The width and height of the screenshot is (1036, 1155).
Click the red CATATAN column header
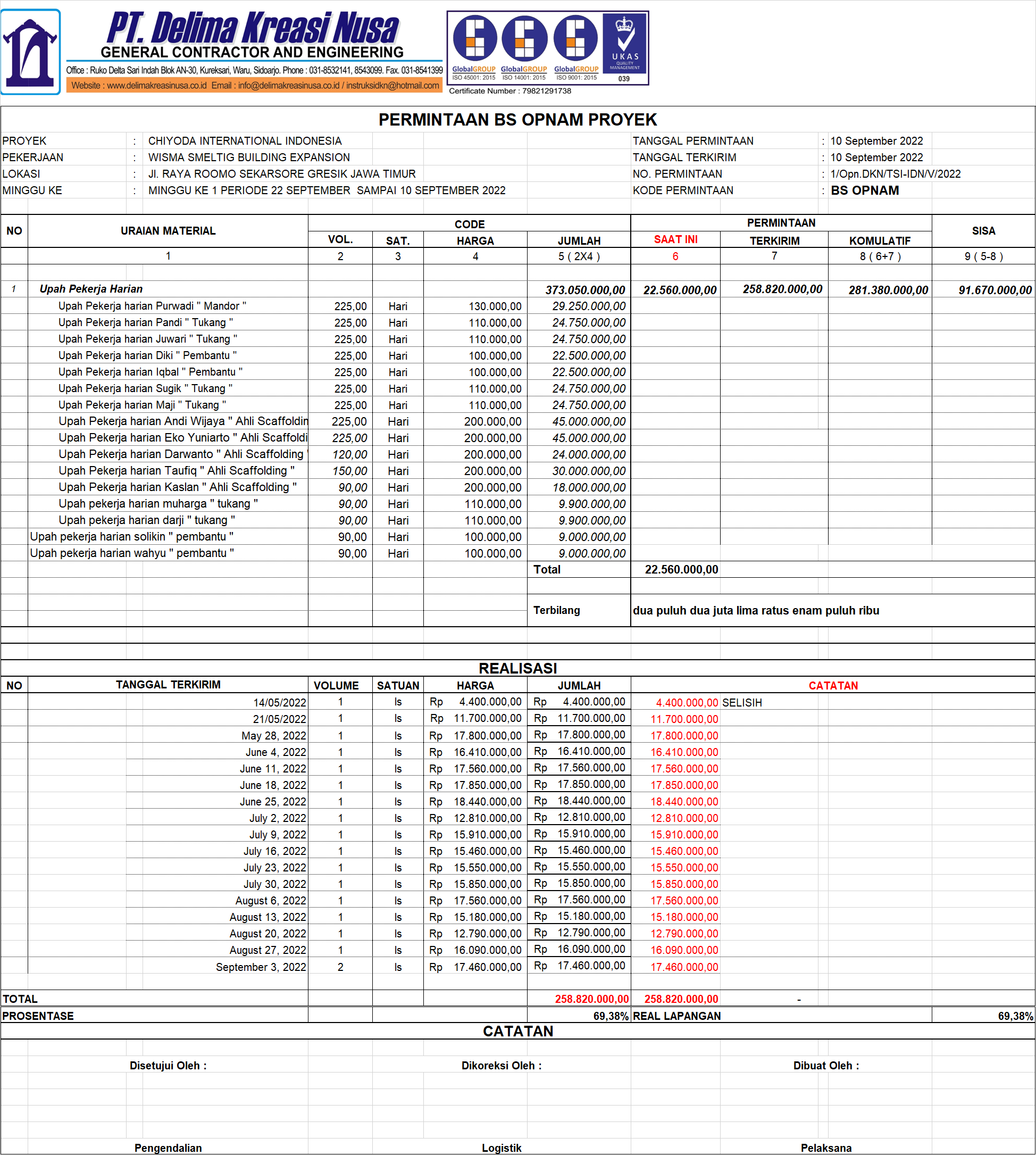pyautogui.click(x=832, y=686)
